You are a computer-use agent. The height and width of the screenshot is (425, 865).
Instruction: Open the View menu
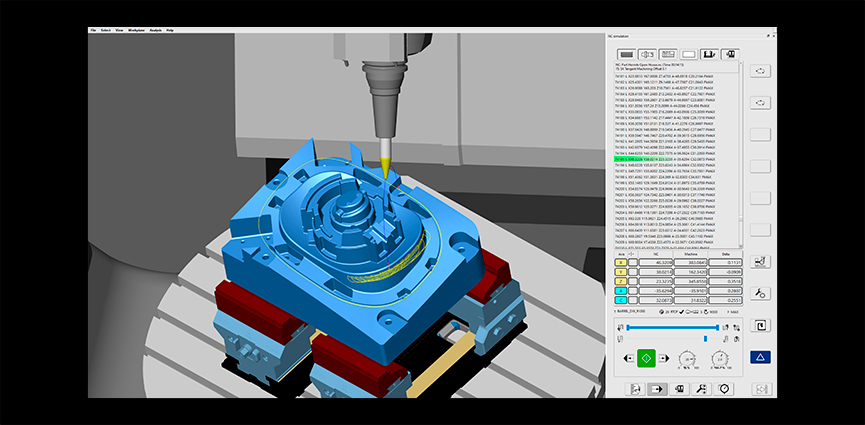[x=120, y=30]
